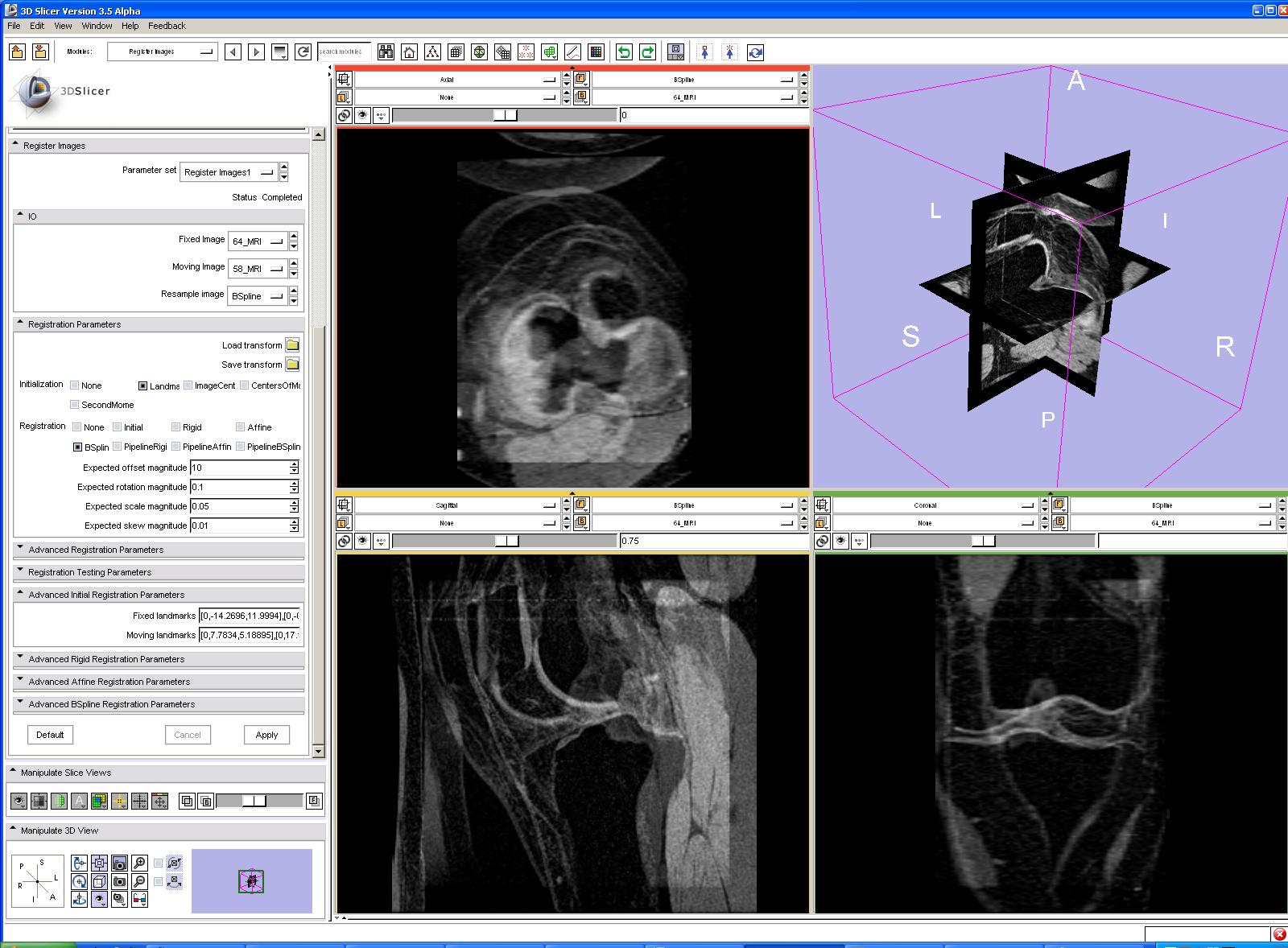This screenshot has height=948, width=1288.
Task: Click the green Undo arrow in the toolbar
Action: tap(624, 52)
